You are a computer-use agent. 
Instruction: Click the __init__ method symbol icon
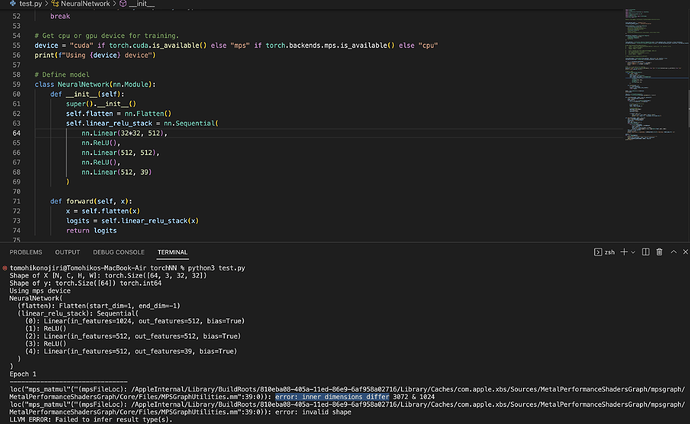tap(121, 4)
